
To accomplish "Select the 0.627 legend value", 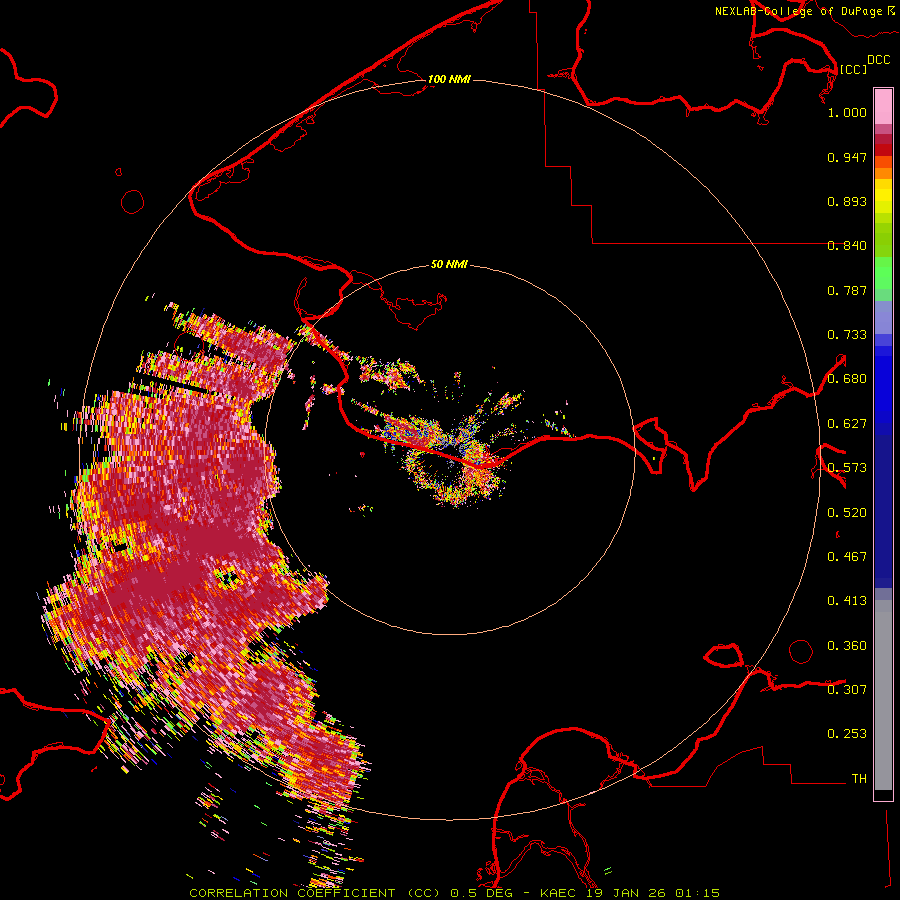I will 847,424.
